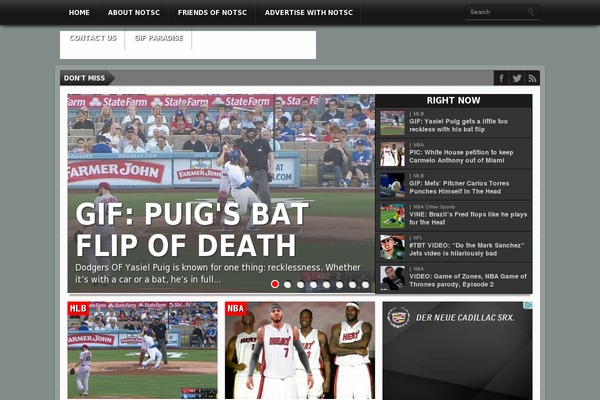Open Mets' Pitcher Carlos Torres story
600x400 pixels.
pyautogui.click(x=459, y=188)
